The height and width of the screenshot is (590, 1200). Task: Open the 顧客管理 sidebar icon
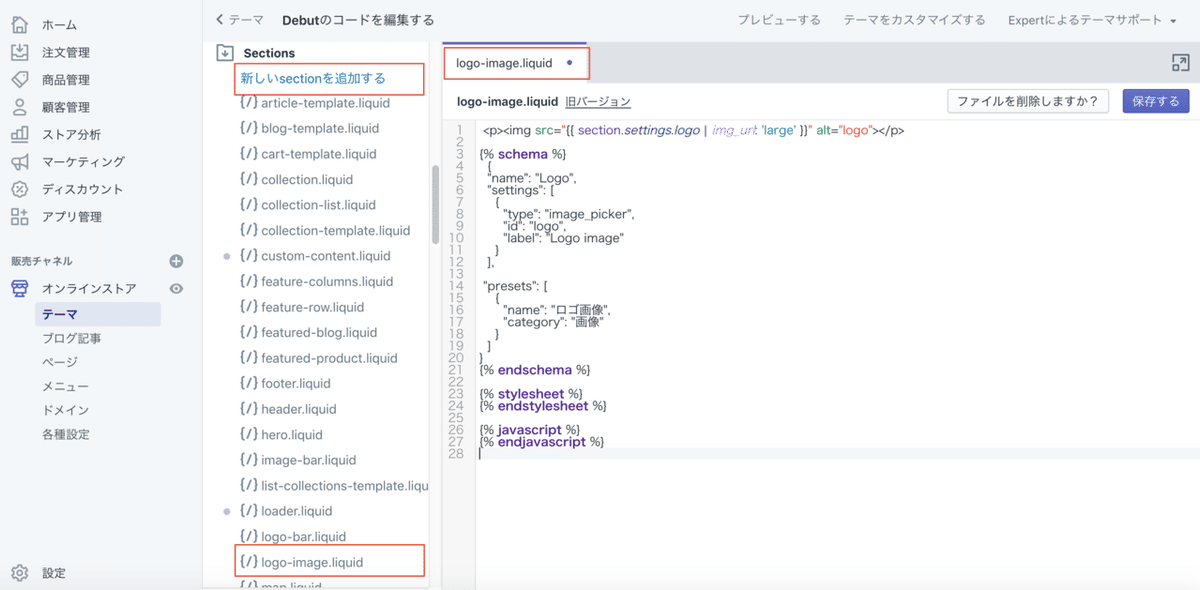click(20, 107)
